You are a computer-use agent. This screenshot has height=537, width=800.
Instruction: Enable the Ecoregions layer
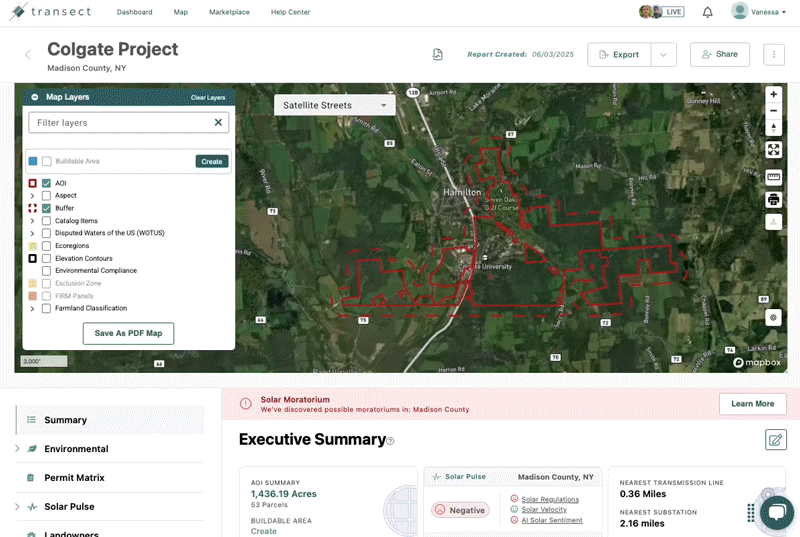(x=46, y=246)
